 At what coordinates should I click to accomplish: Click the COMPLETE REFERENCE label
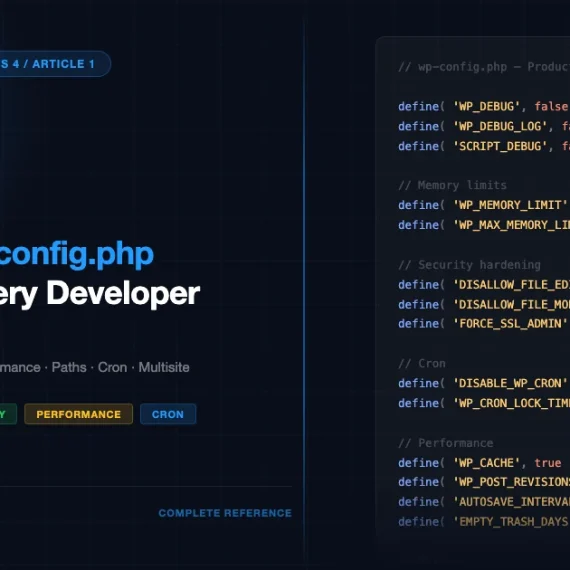point(225,513)
